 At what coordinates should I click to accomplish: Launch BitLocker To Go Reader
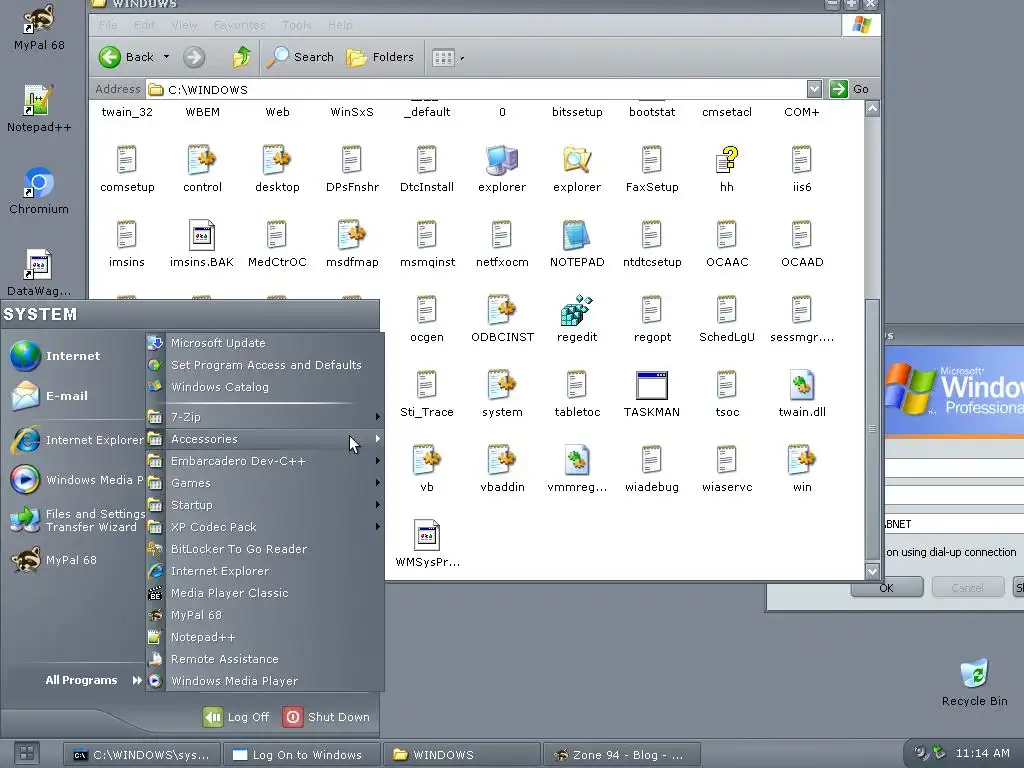coord(264,549)
